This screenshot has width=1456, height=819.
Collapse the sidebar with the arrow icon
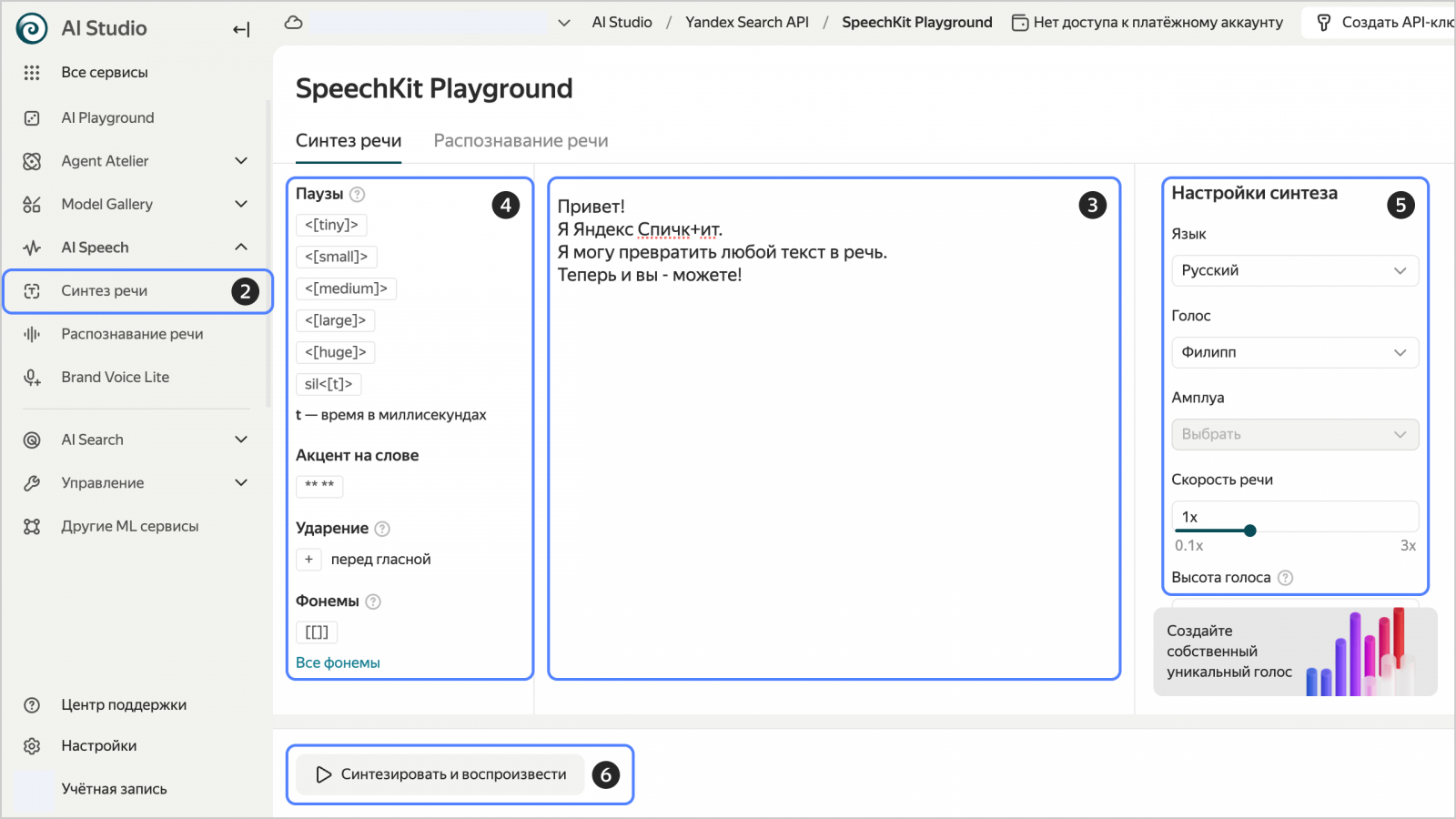pyautogui.click(x=241, y=29)
